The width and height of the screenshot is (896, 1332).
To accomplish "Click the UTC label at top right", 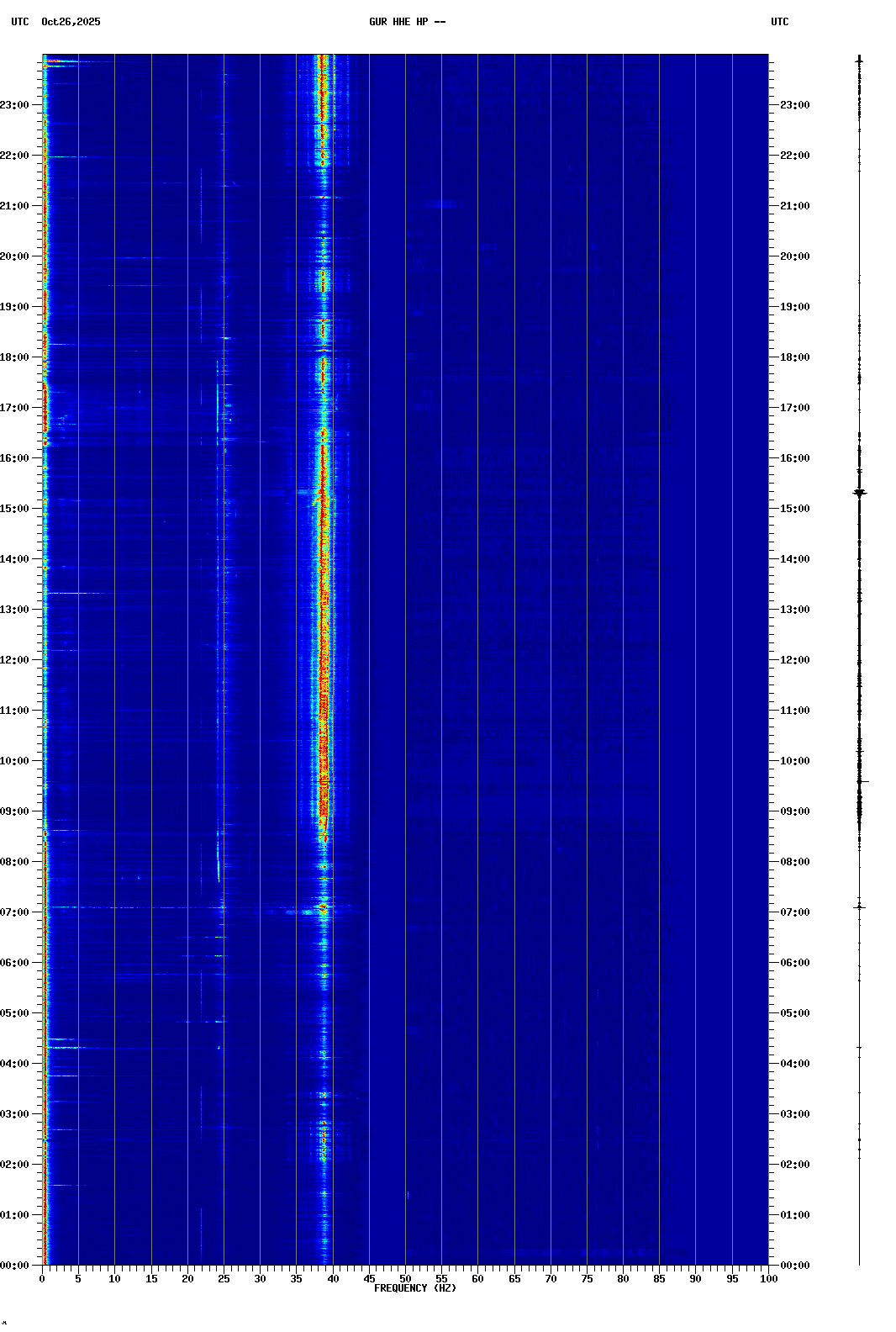I will 779,22.
